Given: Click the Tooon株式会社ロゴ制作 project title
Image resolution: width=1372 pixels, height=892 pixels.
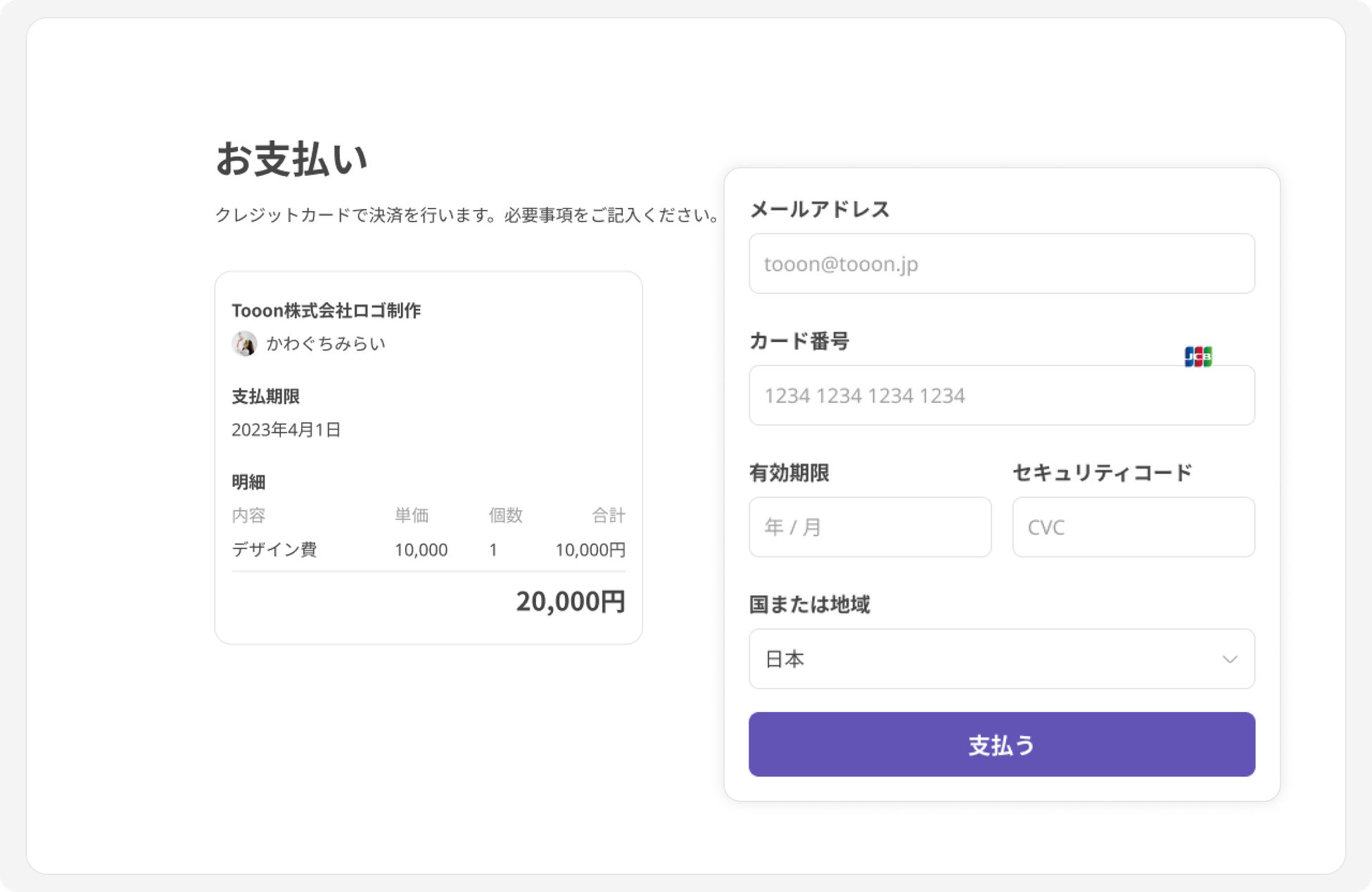Looking at the screenshot, I should 326,310.
